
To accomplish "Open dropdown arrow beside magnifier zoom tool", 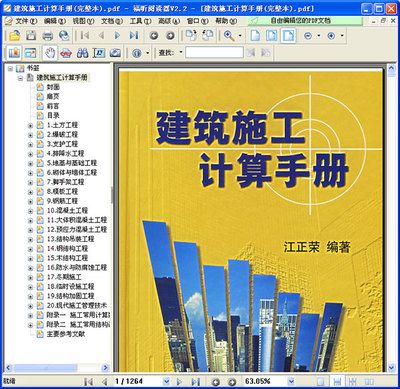I will 240,36.
